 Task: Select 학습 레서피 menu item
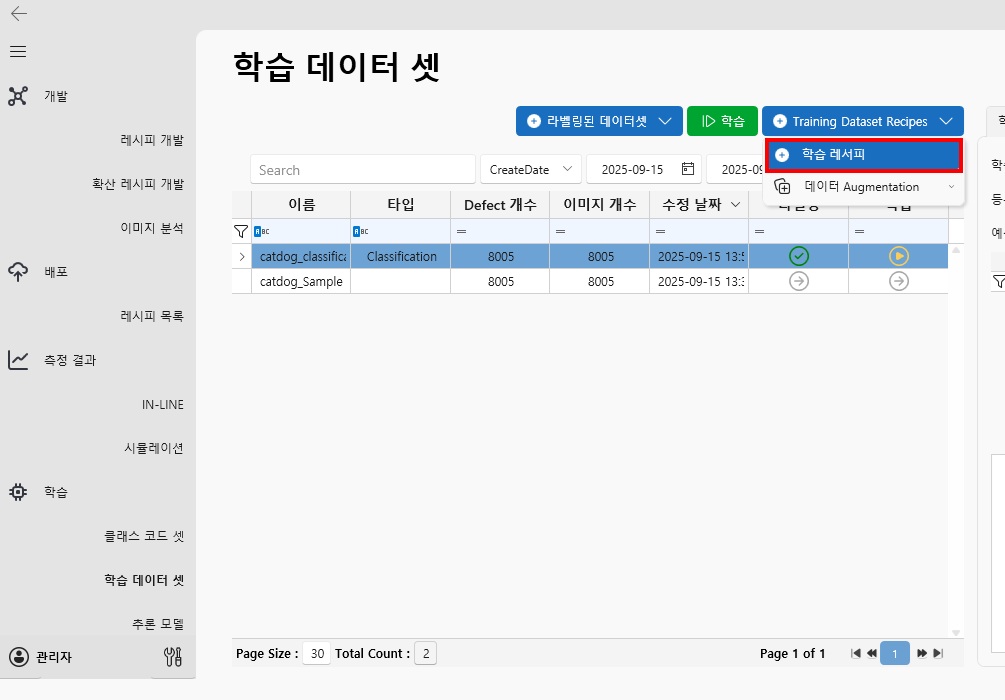[x=863, y=155]
